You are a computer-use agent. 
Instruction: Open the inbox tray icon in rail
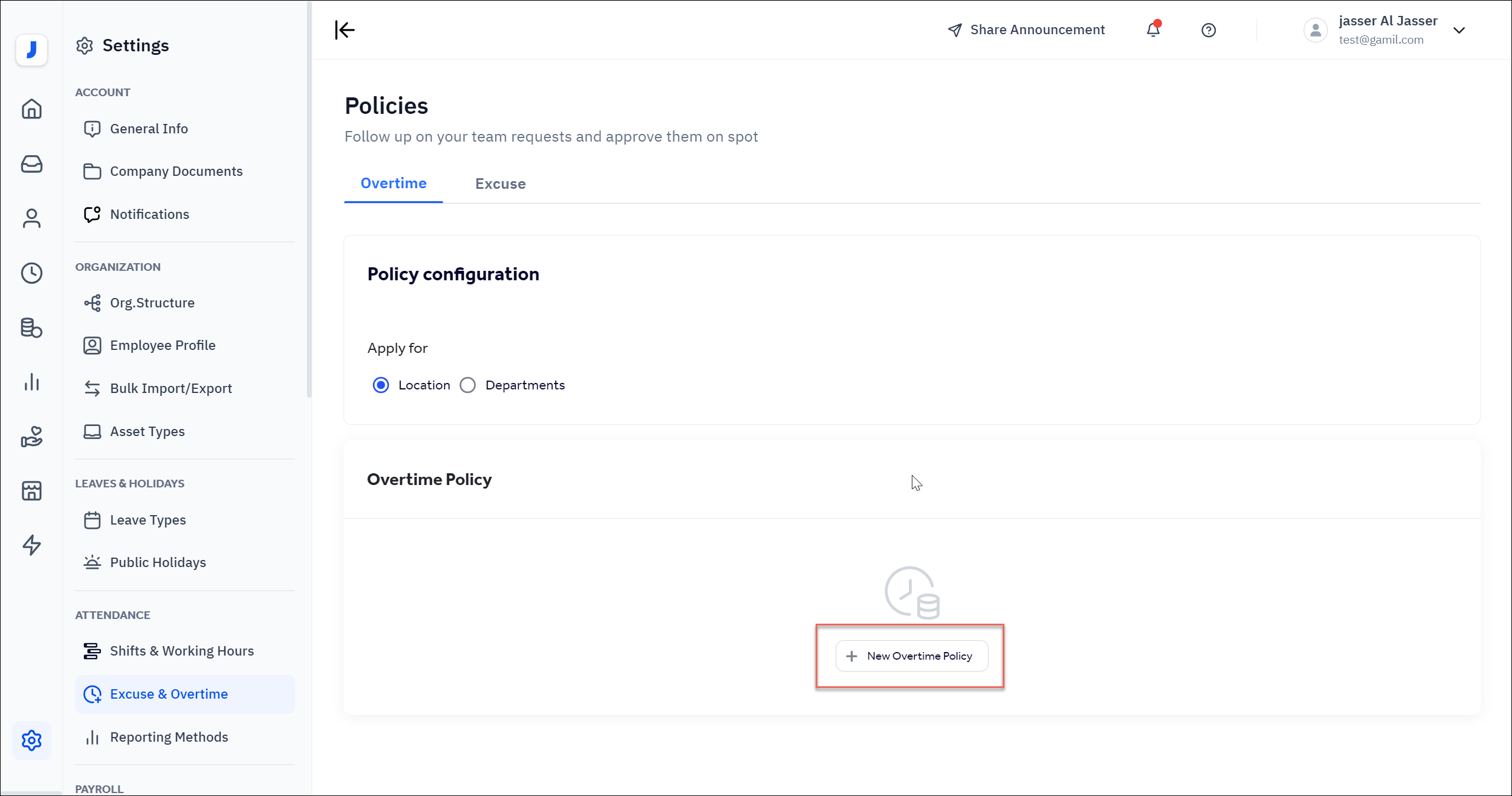click(32, 163)
